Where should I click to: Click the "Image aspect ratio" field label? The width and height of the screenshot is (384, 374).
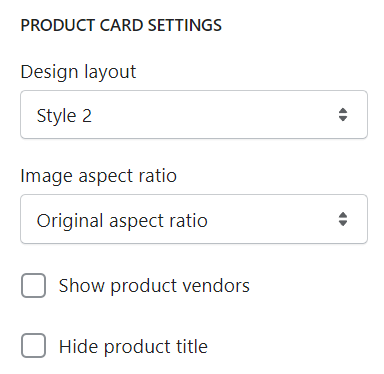point(99,176)
